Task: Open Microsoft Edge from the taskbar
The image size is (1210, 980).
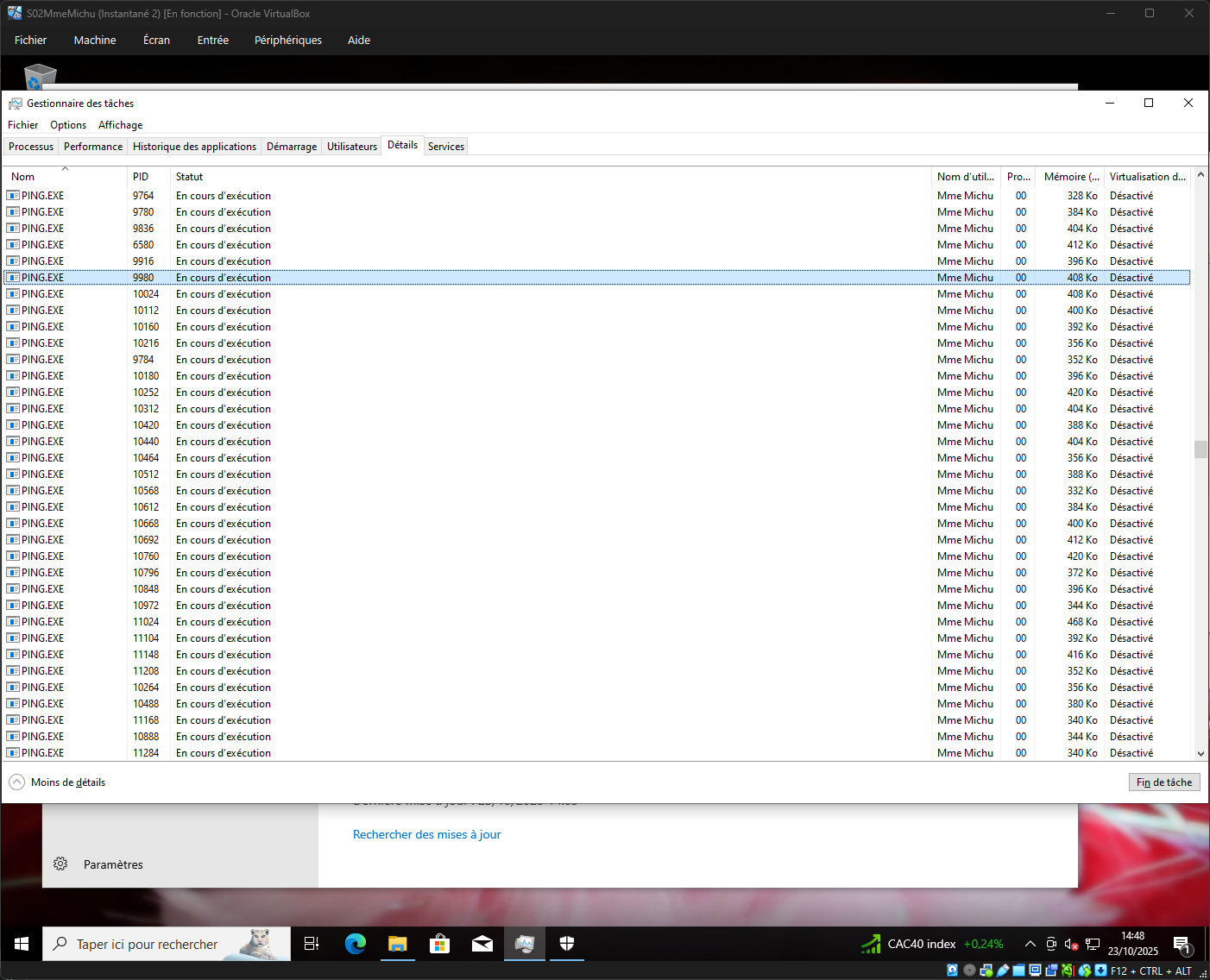Action: tap(355, 944)
